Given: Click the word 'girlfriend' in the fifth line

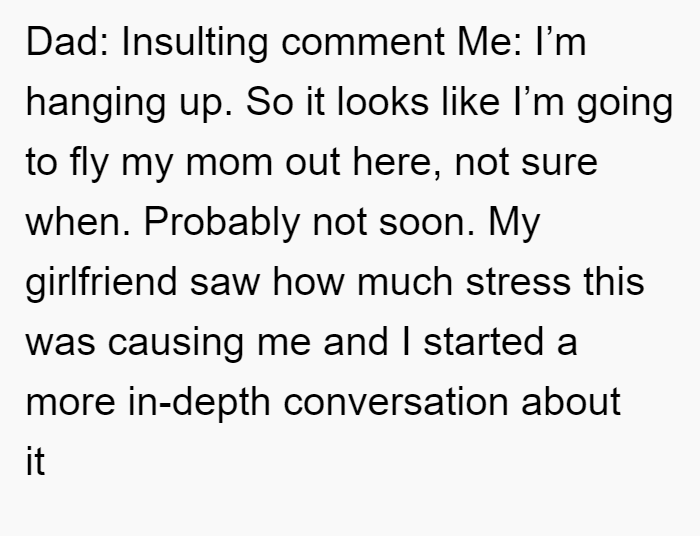Looking at the screenshot, I should 102,284.
